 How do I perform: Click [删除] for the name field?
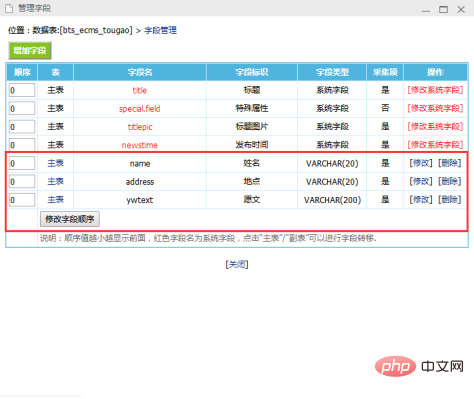tap(450, 163)
